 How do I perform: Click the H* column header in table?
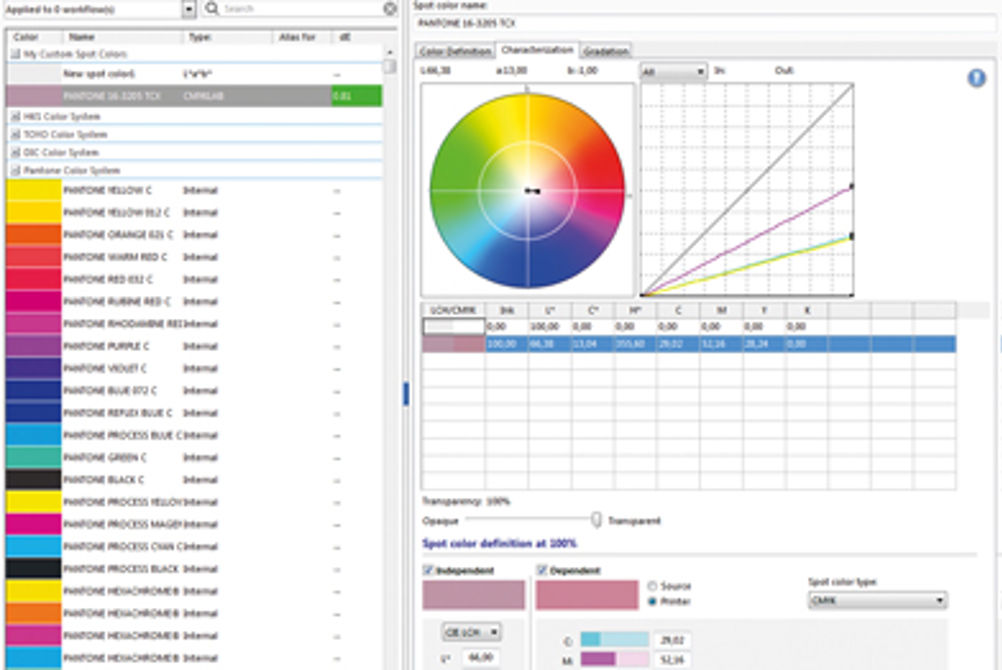point(635,310)
